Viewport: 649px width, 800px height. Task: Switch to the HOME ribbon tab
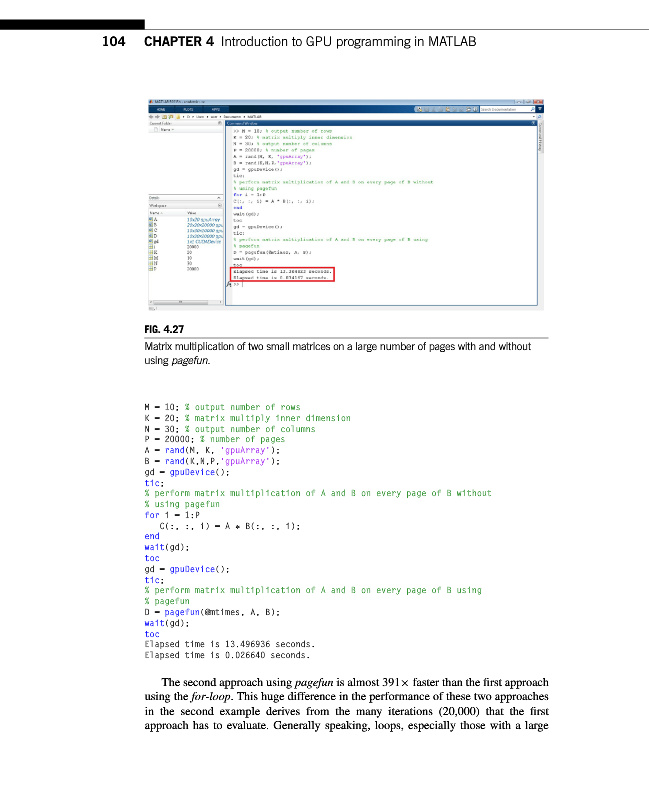coord(160,109)
